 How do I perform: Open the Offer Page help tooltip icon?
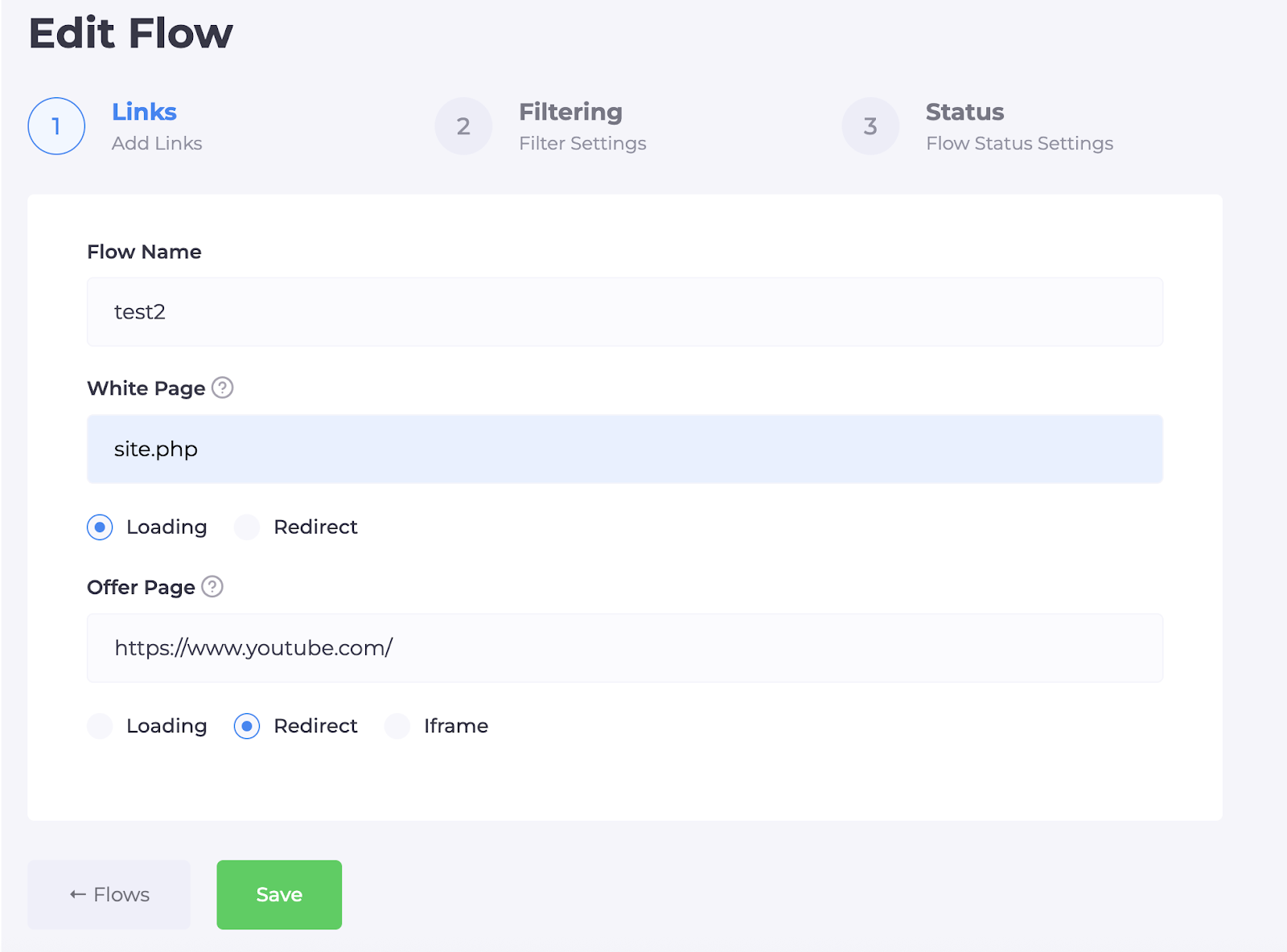coord(212,587)
